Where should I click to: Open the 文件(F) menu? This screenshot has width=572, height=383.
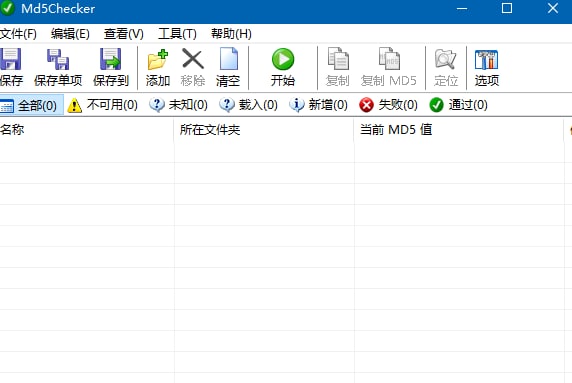[x=18, y=34]
